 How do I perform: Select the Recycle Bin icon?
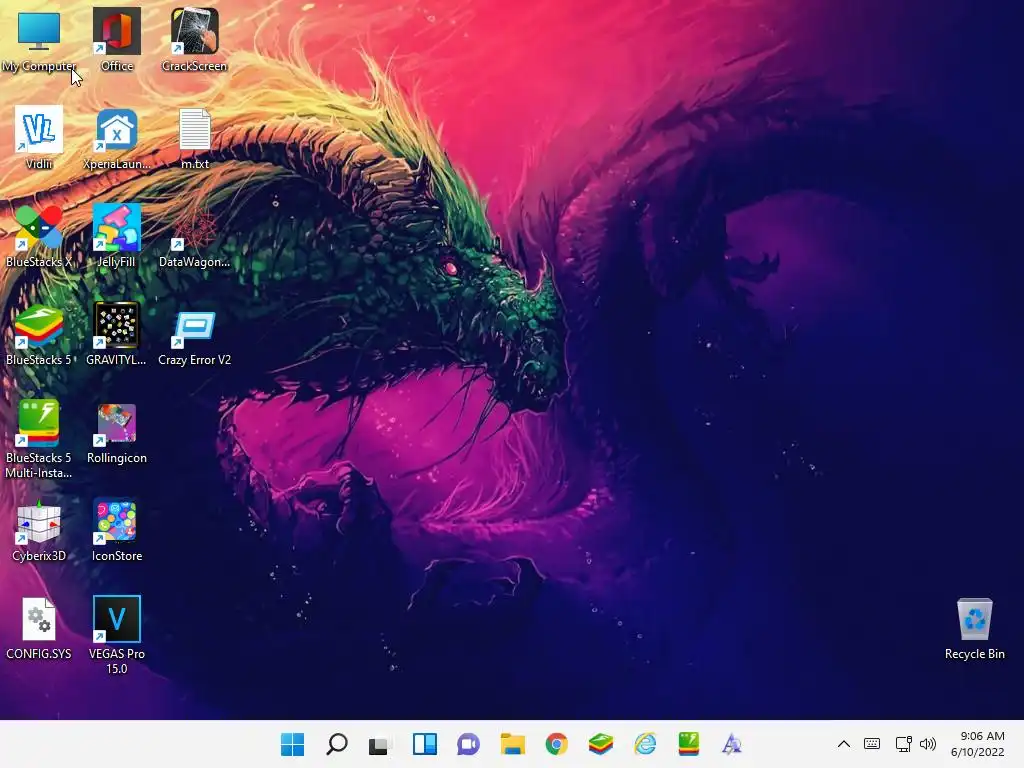974,628
